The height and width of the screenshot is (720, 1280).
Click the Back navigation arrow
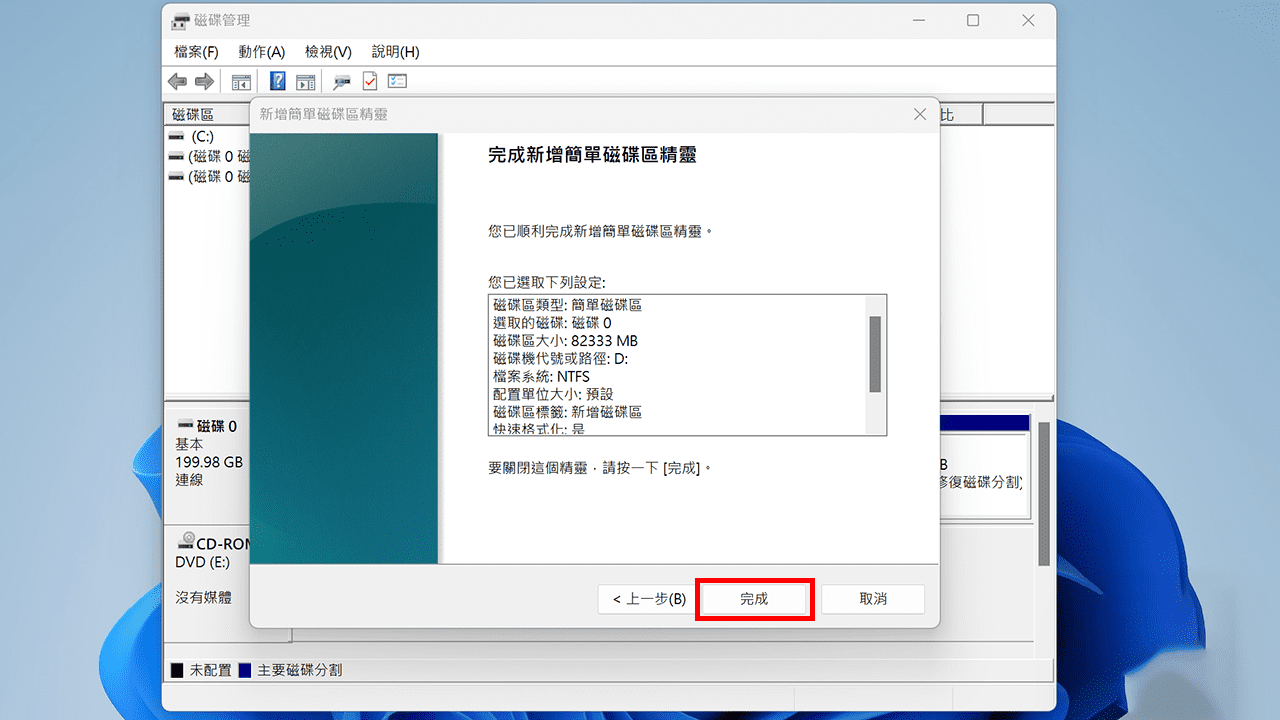177,81
